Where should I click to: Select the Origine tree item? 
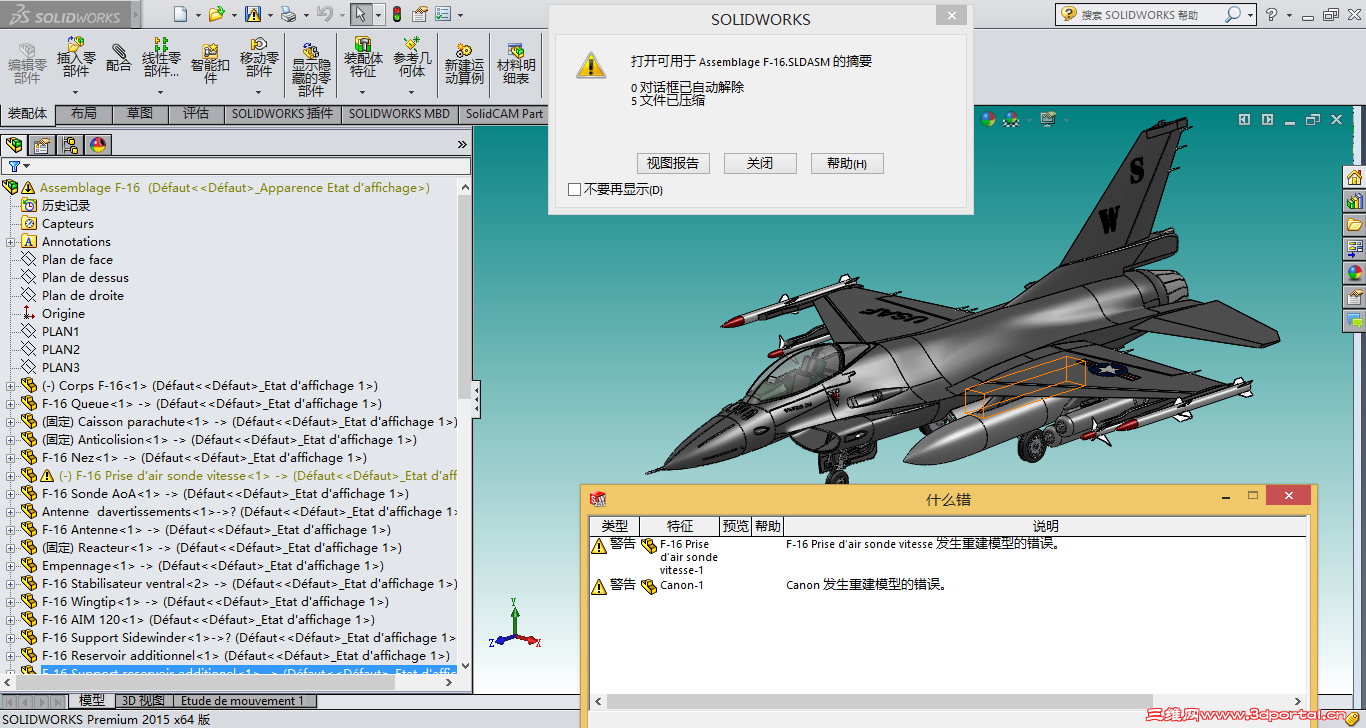point(63,314)
